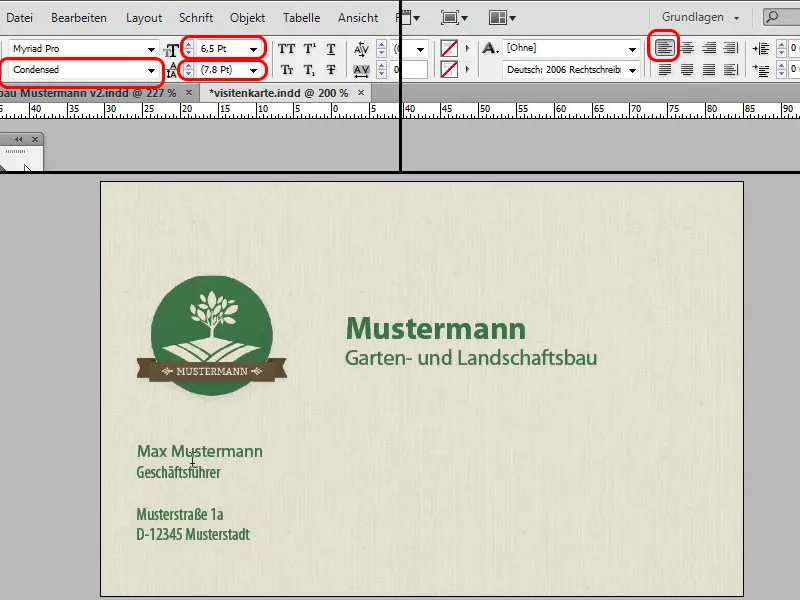
Task: Click the fill color swatch (none)
Action: click(x=449, y=49)
